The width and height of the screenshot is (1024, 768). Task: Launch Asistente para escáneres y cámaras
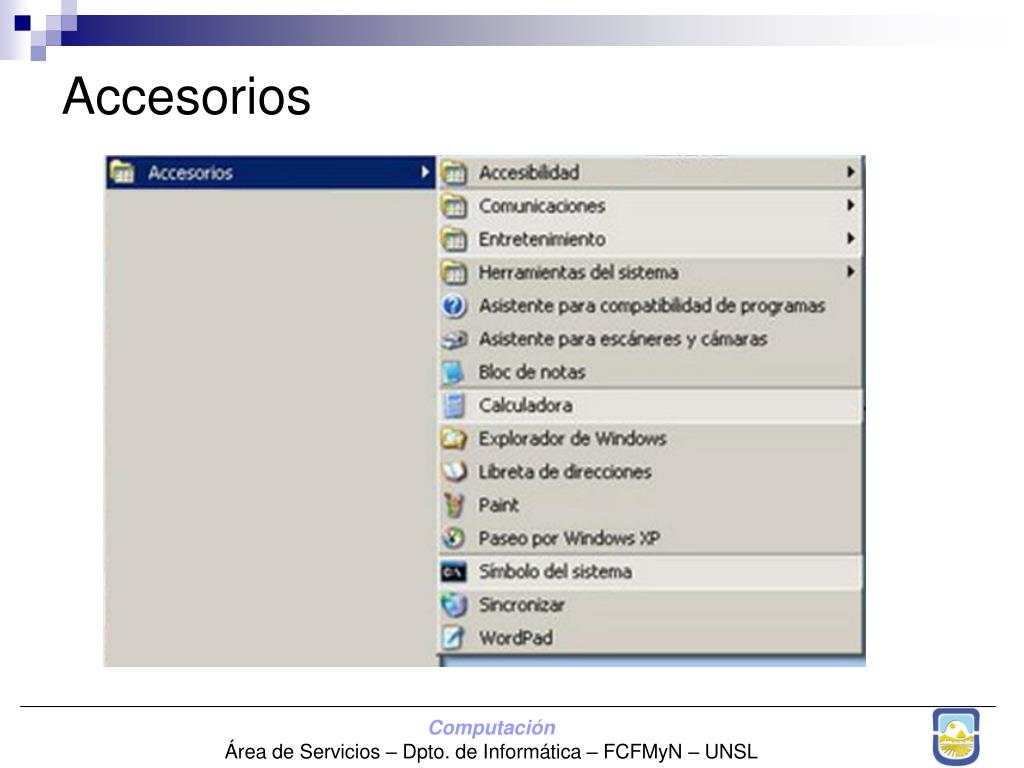pyautogui.click(x=650, y=339)
